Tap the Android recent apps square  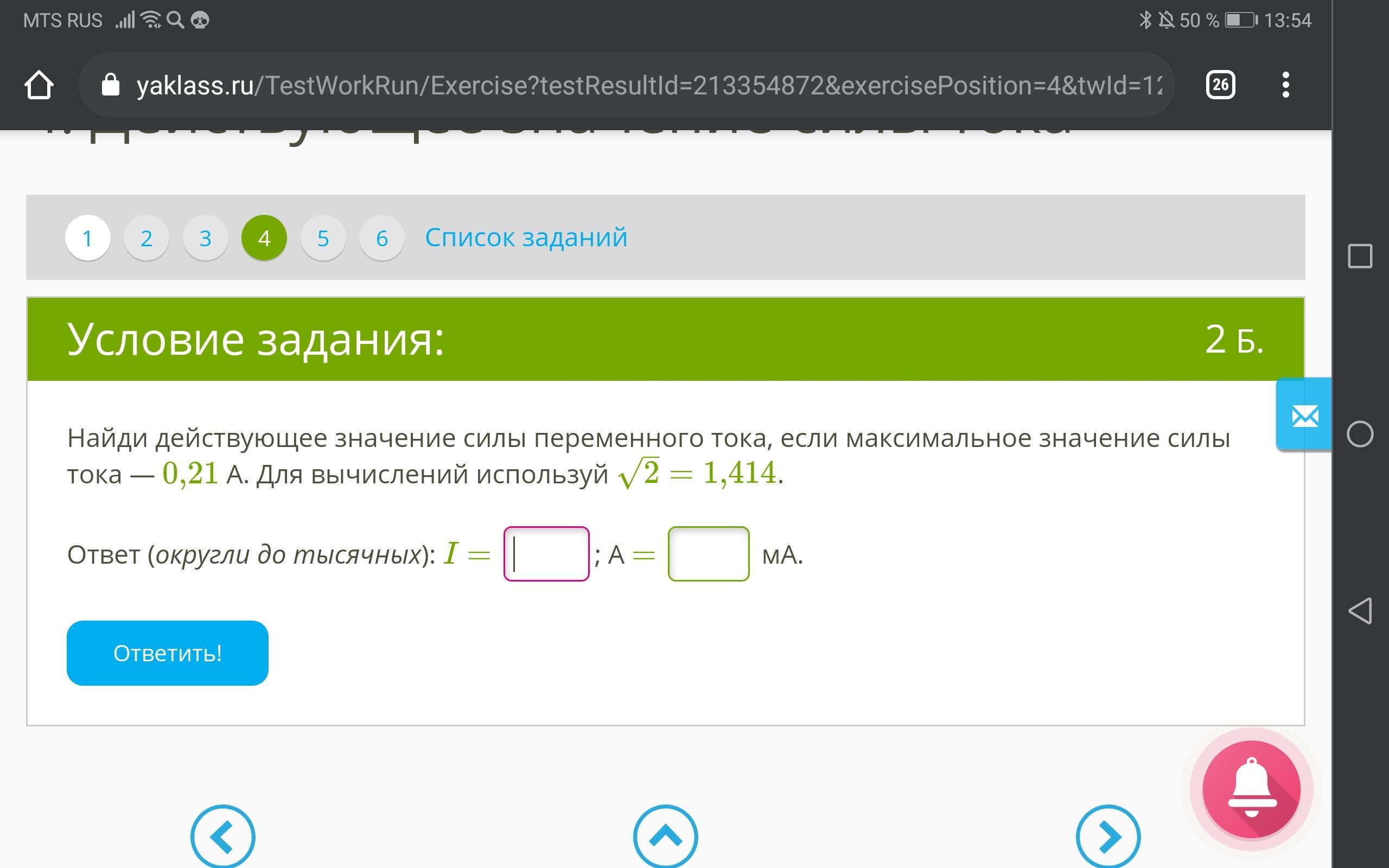[x=1360, y=256]
